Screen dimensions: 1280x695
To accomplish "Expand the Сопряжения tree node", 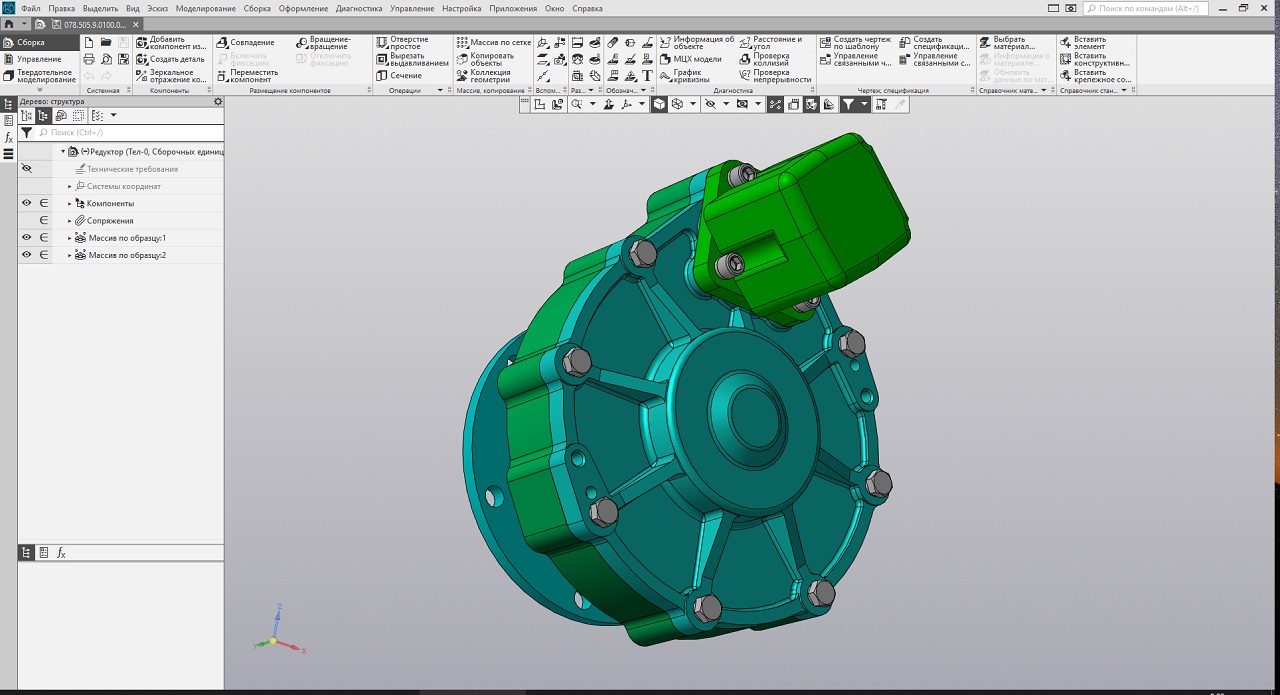I will point(70,221).
